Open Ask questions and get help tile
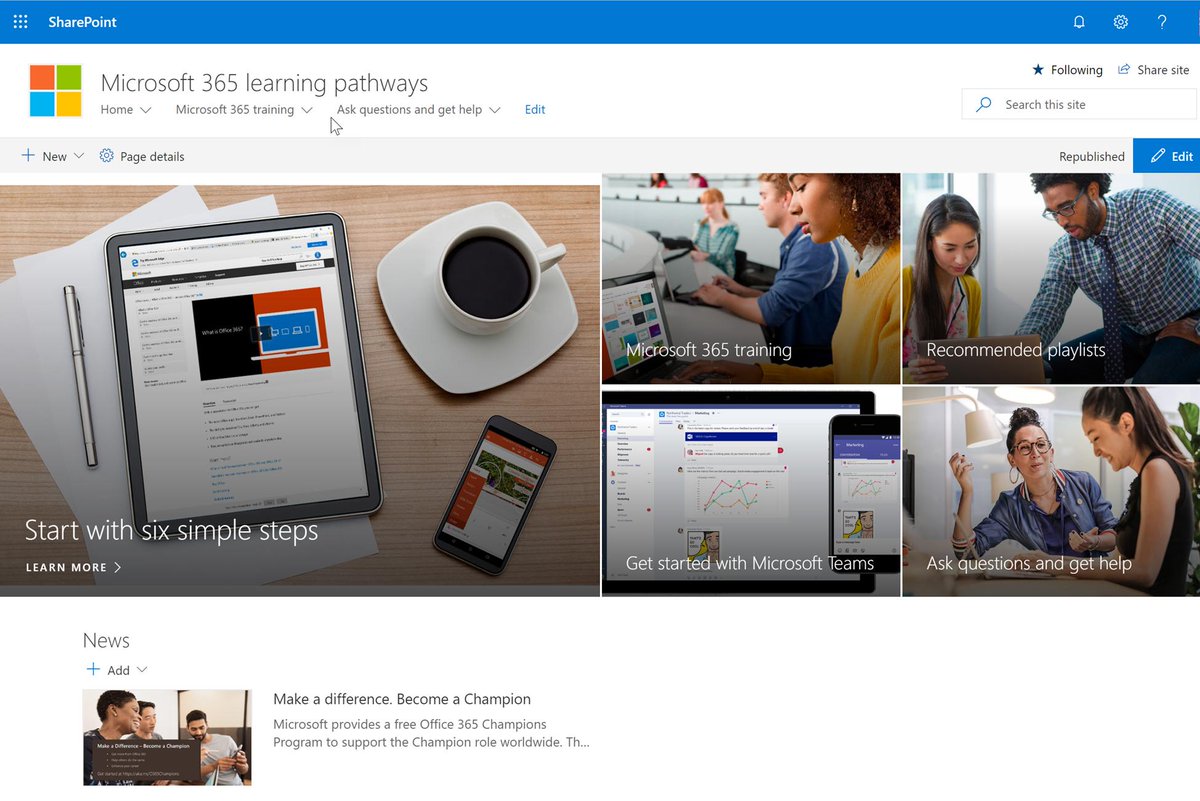 [x=1051, y=491]
